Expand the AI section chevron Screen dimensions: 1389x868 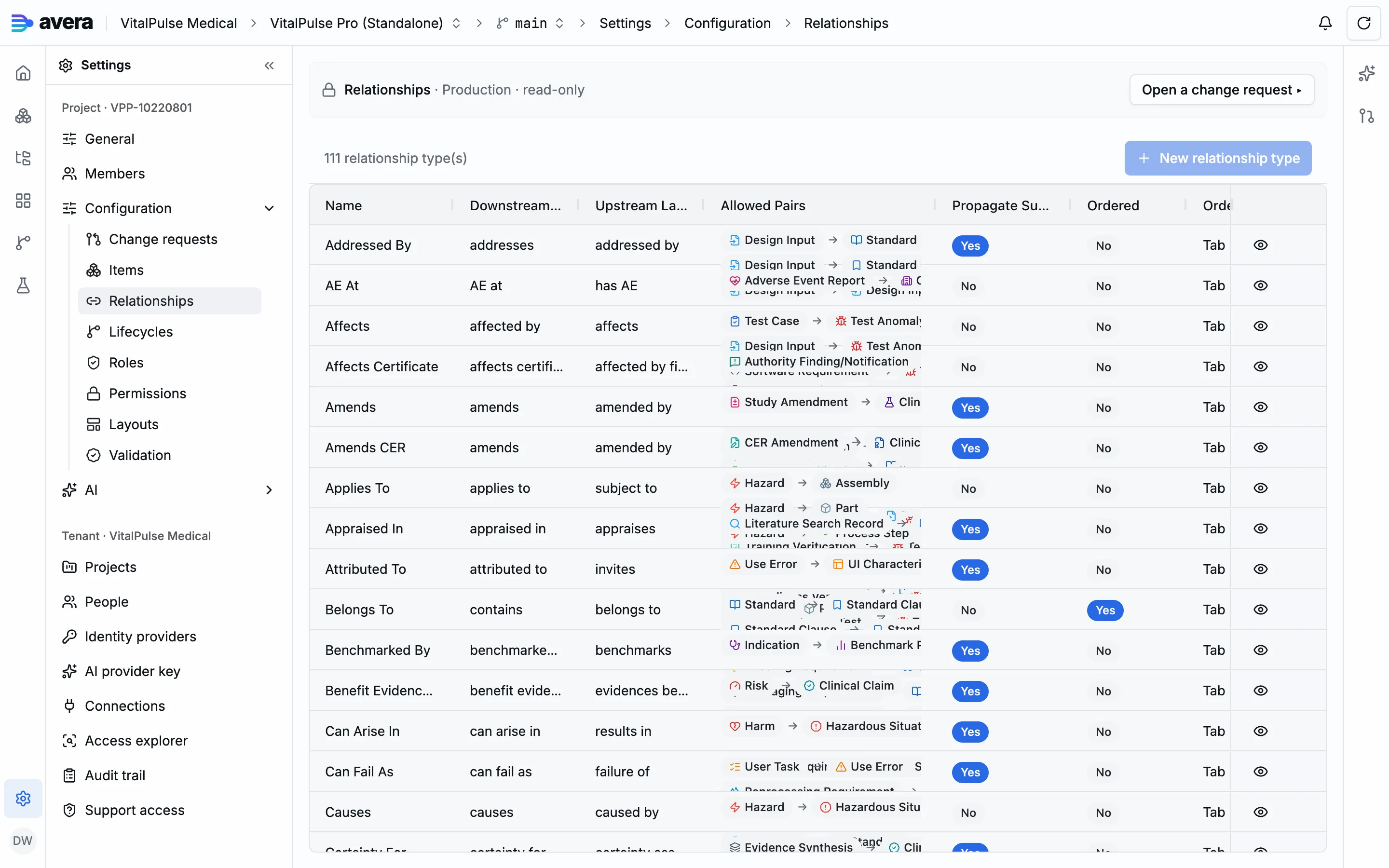[269, 489]
